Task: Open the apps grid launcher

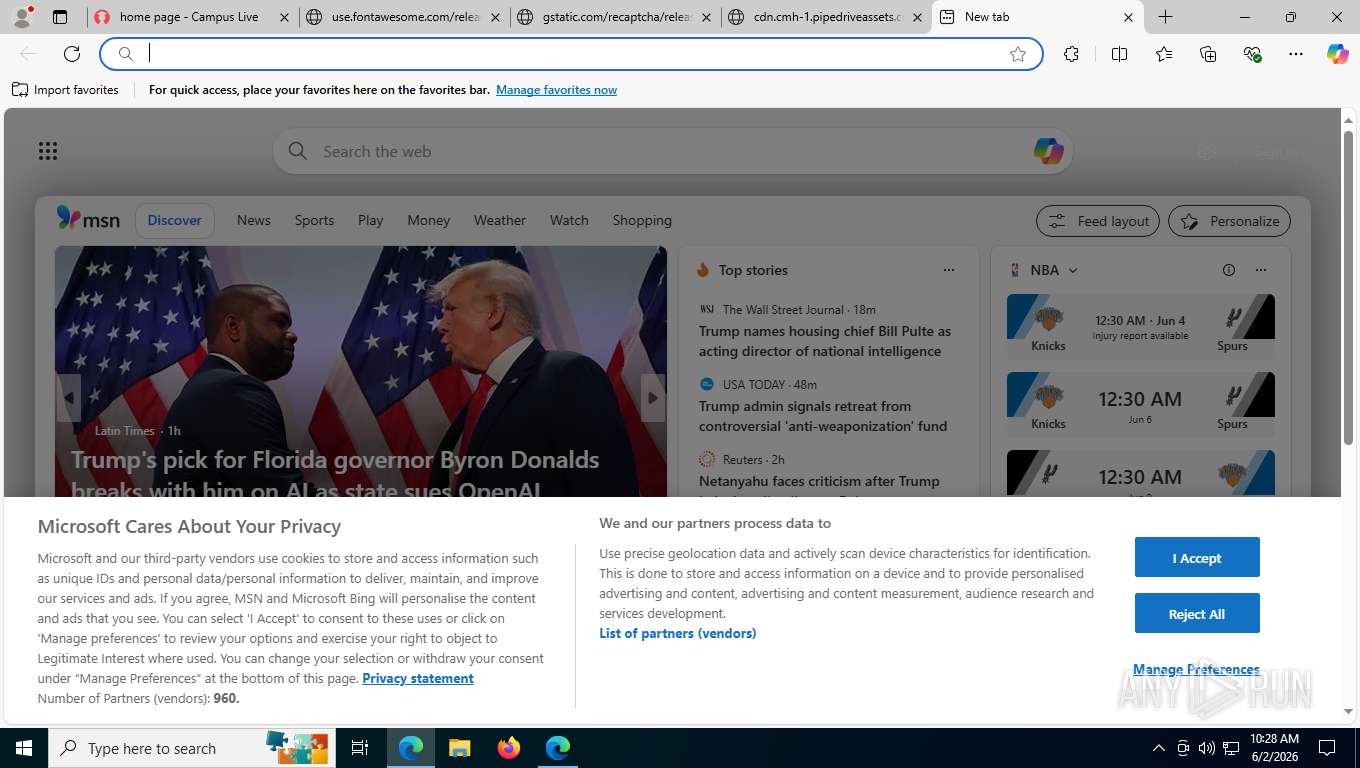Action: (48, 151)
